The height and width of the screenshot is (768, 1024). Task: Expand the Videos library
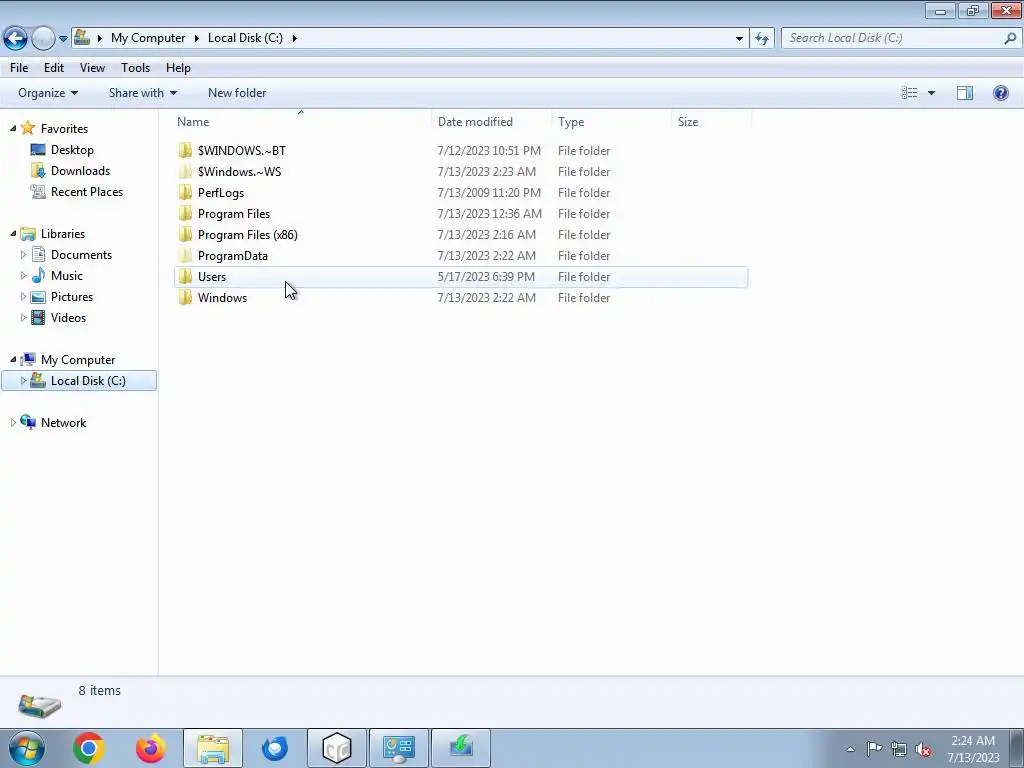coord(24,317)
